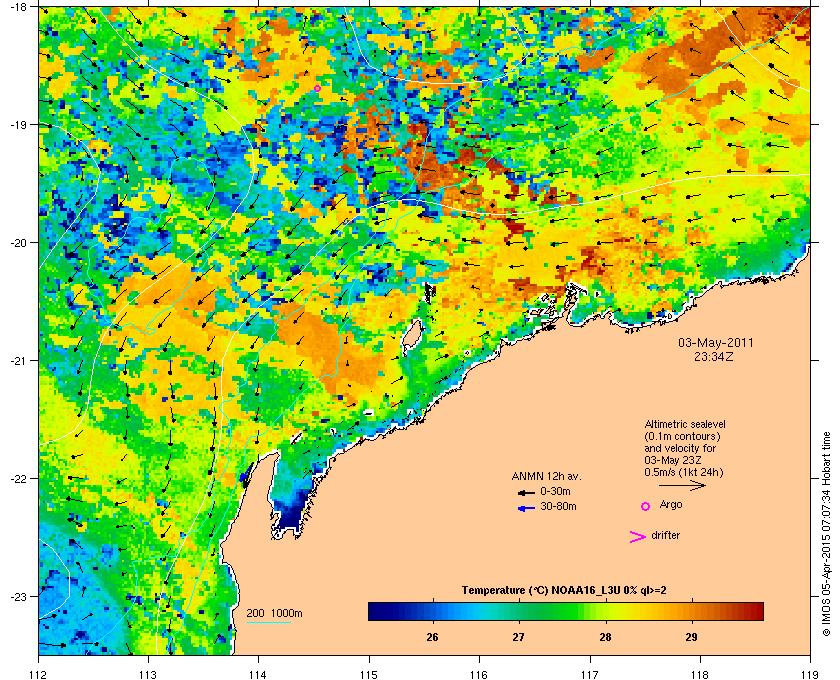Click the '30-80m' legend label
This screenshot has height=680, width=840.
coord(558,506)
